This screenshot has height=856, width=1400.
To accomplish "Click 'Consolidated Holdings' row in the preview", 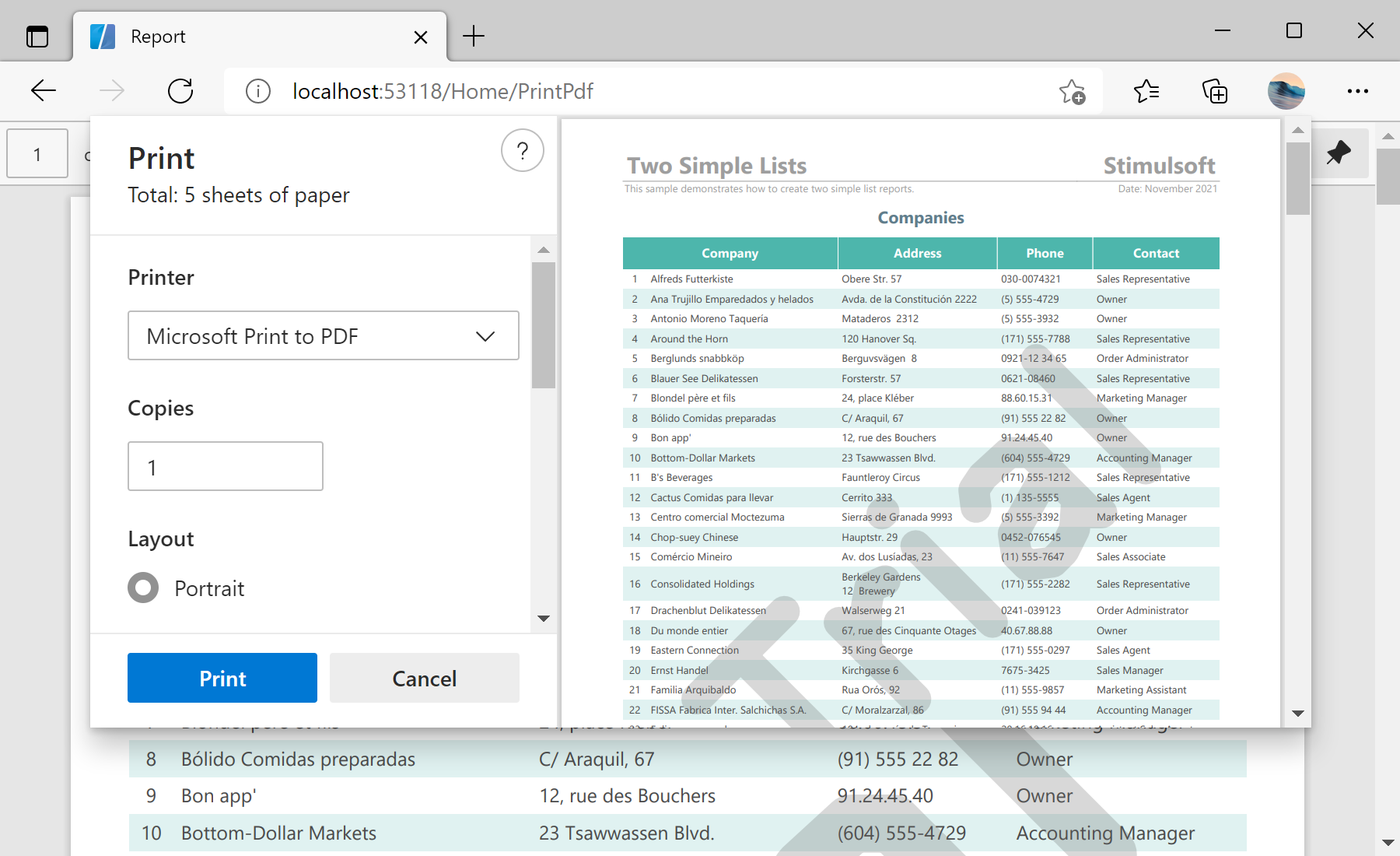I will [x=921, y=584].
